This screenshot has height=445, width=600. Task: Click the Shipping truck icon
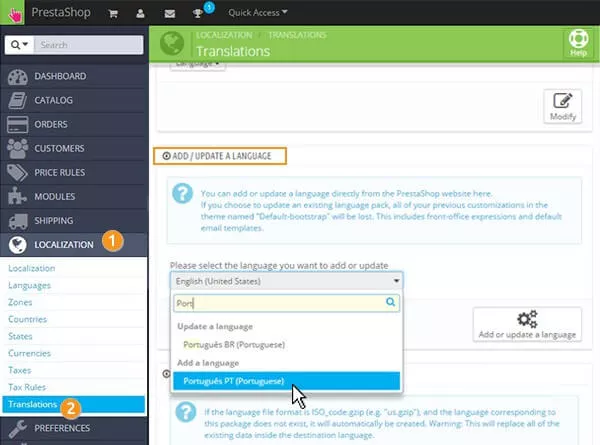tap(18, 221)
